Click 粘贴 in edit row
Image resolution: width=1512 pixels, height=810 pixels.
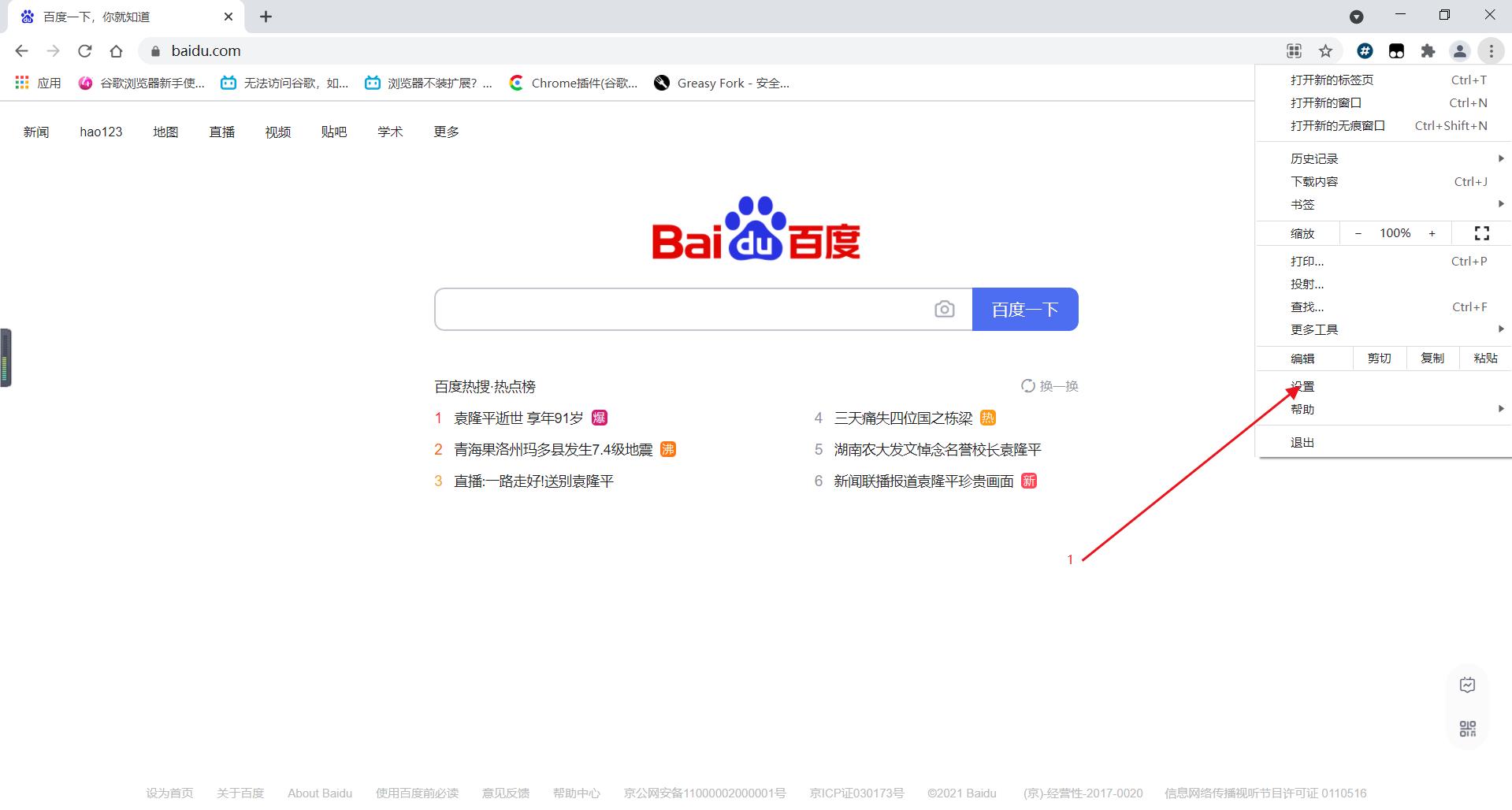(1485, 359)
